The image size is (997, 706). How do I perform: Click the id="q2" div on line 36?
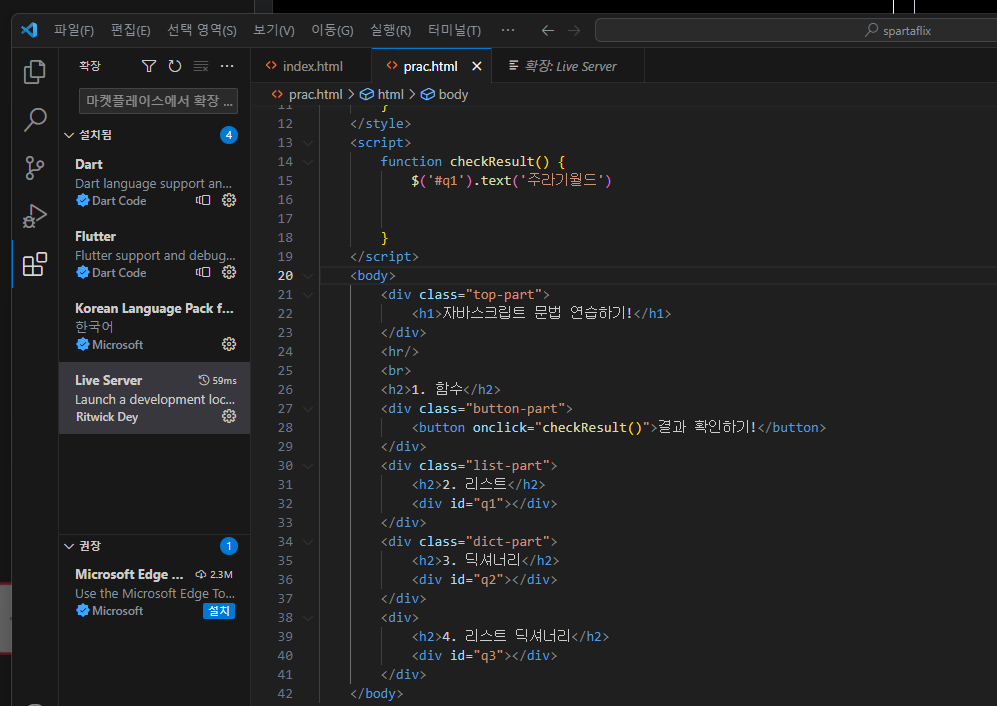[485, 579]
